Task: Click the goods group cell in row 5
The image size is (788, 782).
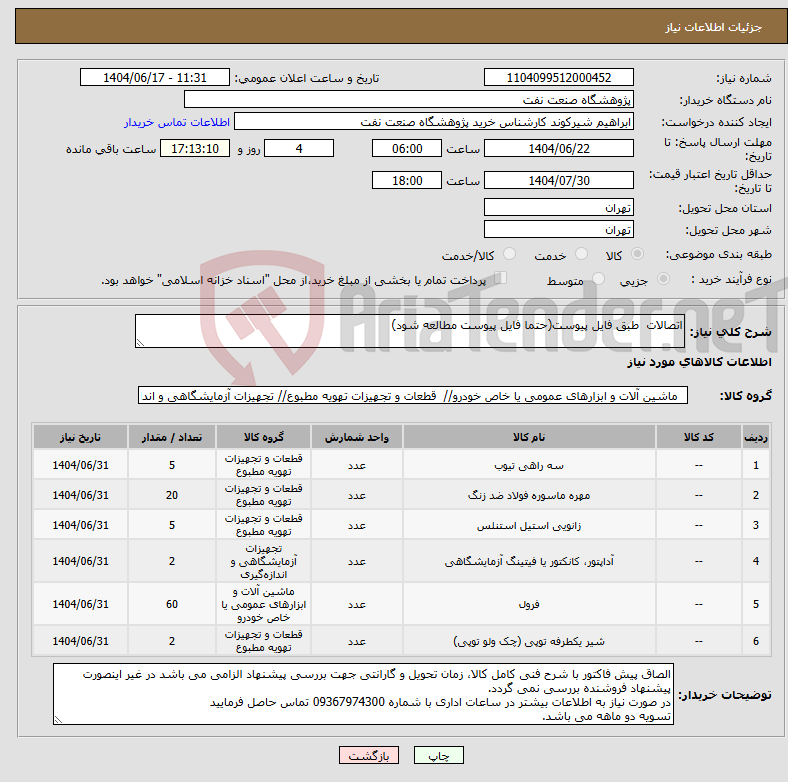Action: click(x=263, y=605)
